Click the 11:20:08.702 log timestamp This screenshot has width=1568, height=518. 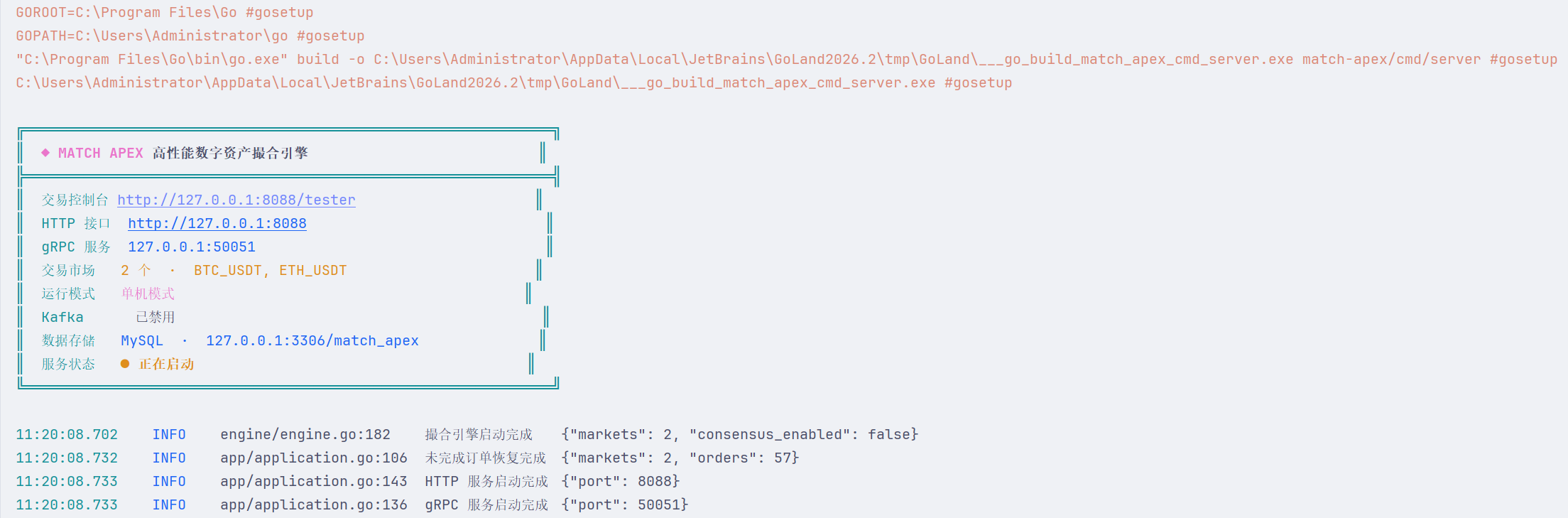click(67, 435)
